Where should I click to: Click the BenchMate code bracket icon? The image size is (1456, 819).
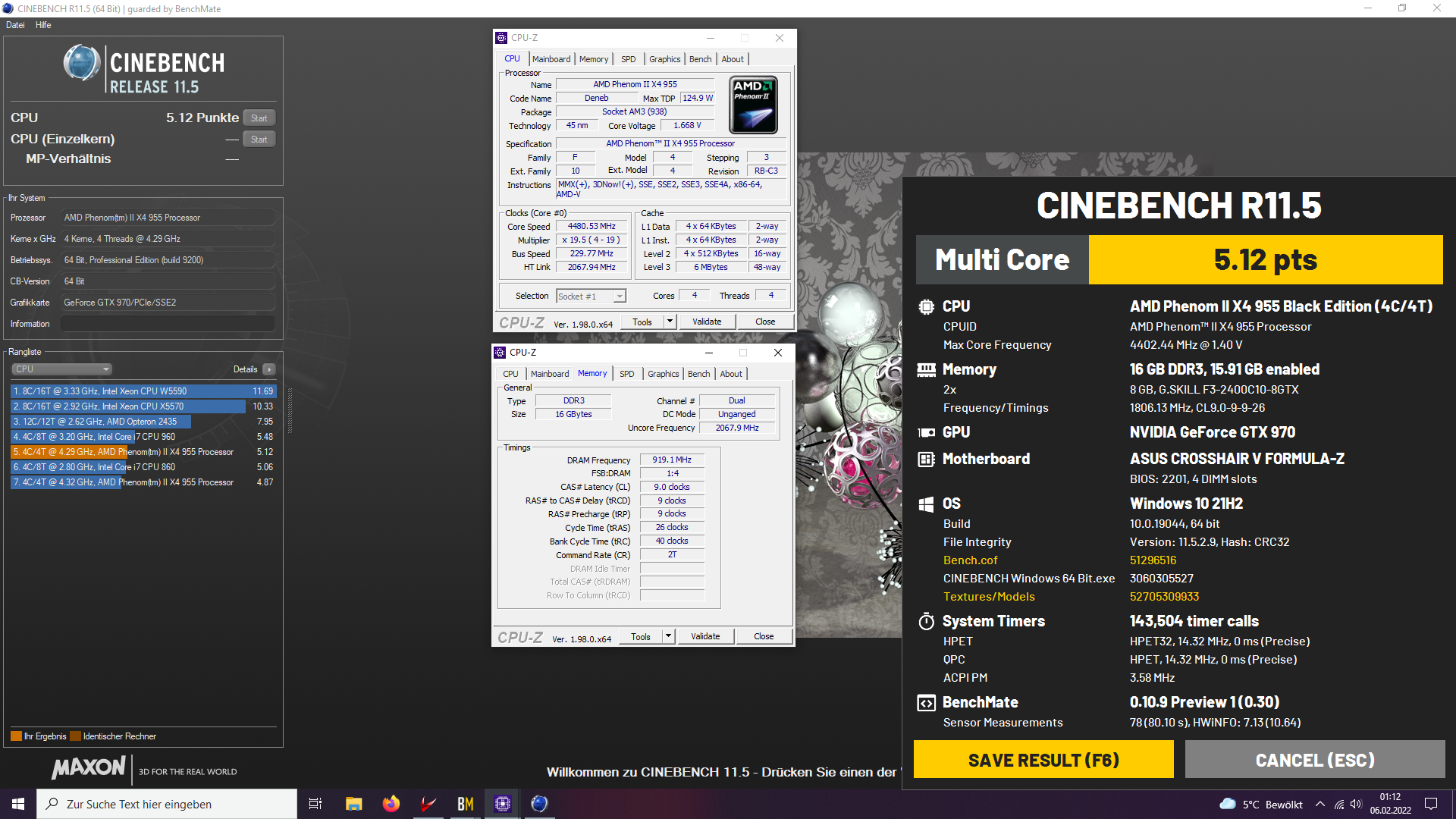[926, 703]
